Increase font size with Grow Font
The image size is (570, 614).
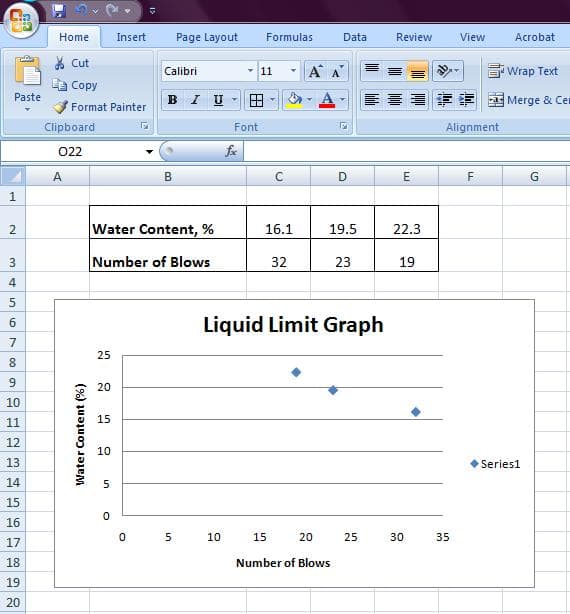316,71
